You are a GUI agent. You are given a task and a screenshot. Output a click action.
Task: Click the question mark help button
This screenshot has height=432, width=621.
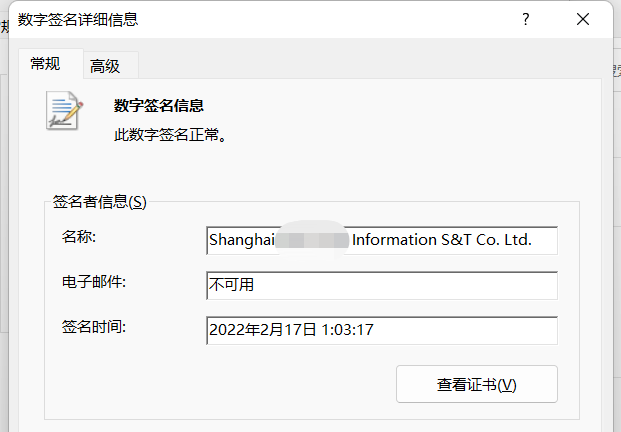tap(526, 19)
